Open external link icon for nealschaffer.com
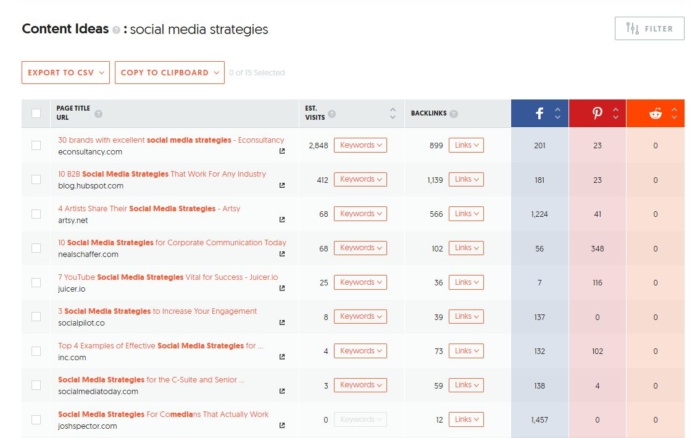Screen dimensions: 700x438 click(x=282, y=254)
